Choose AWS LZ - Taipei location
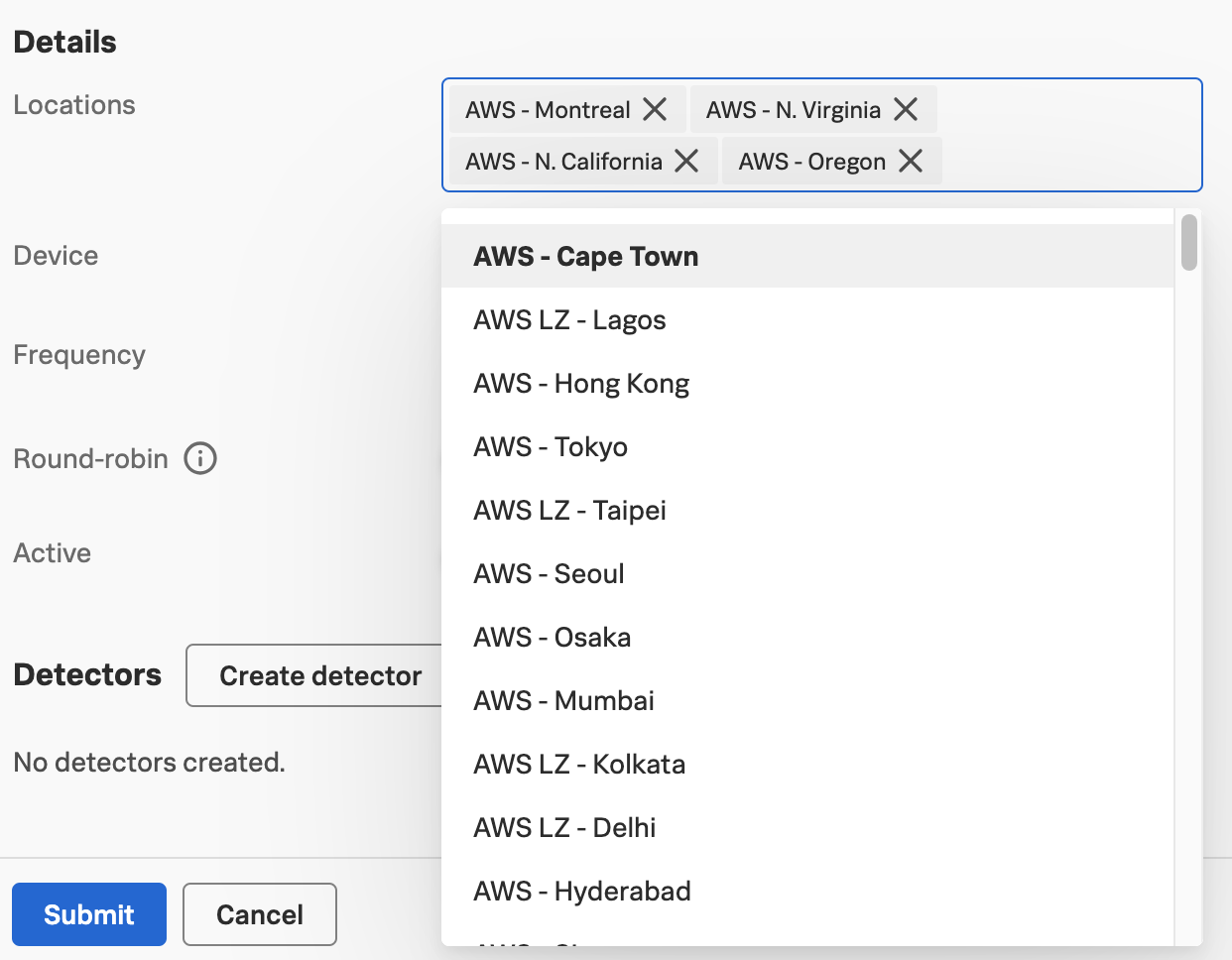 [x=569, y=510]
